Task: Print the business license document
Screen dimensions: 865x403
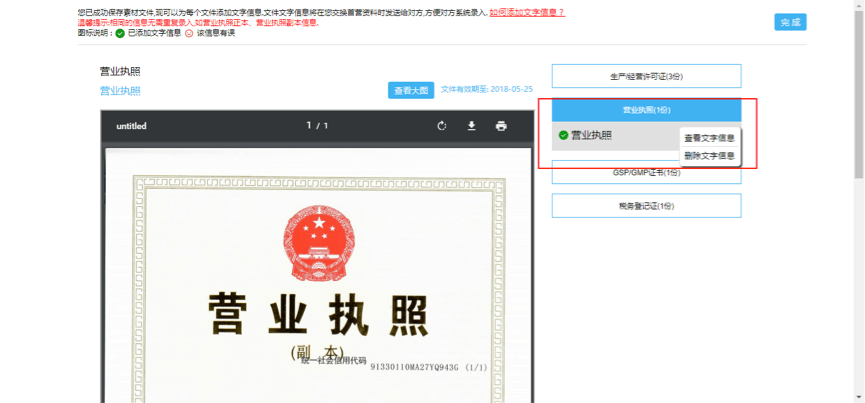Action: [501, 126]
